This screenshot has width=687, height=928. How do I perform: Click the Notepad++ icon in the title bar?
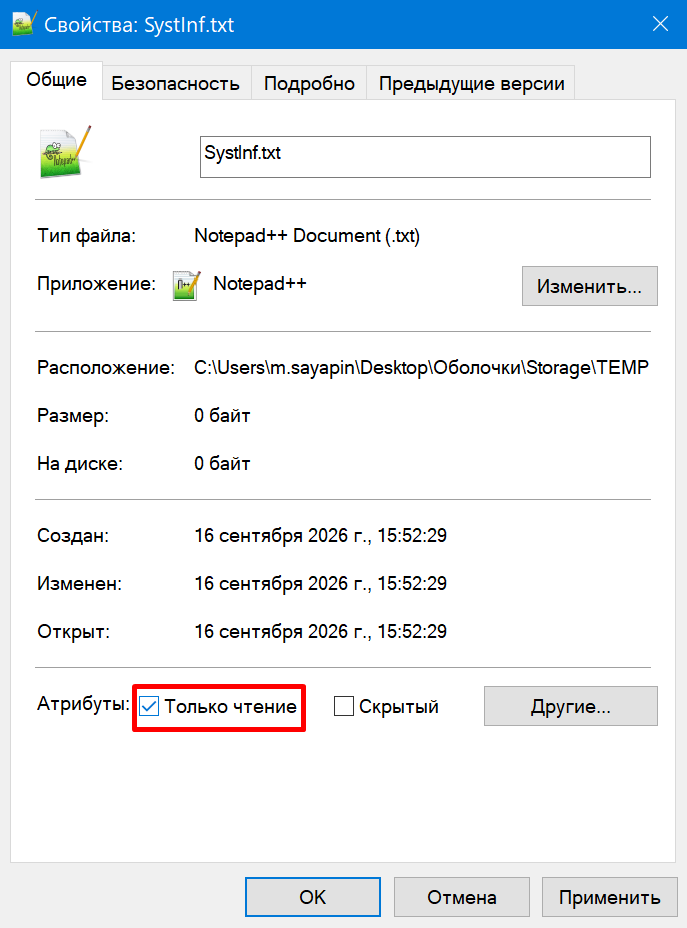24,24
